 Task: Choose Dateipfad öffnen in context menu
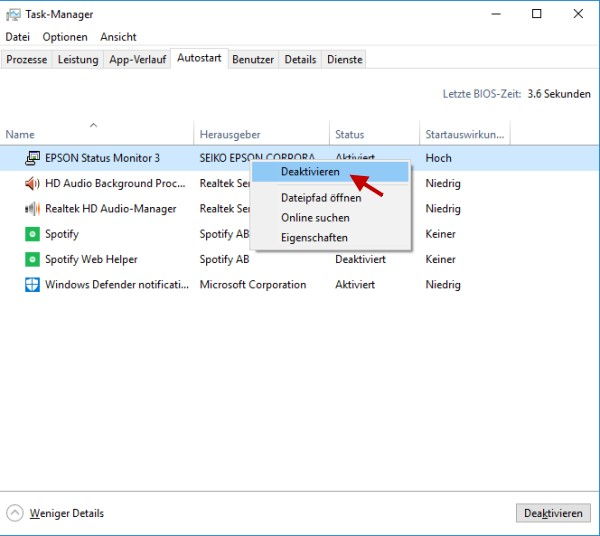pyautogui.click(x=330, y=198)
